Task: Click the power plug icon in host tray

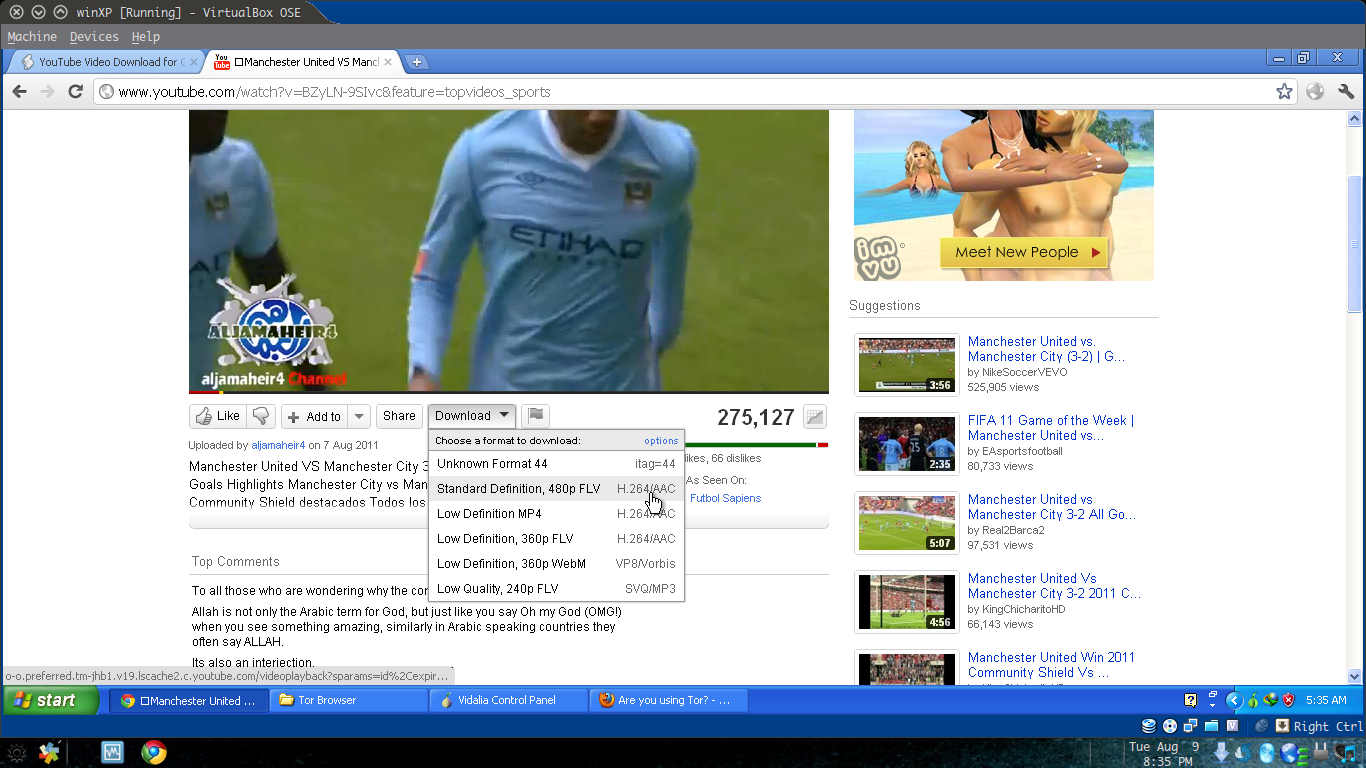Action: pyautogui.click(x=1320, y=752)
